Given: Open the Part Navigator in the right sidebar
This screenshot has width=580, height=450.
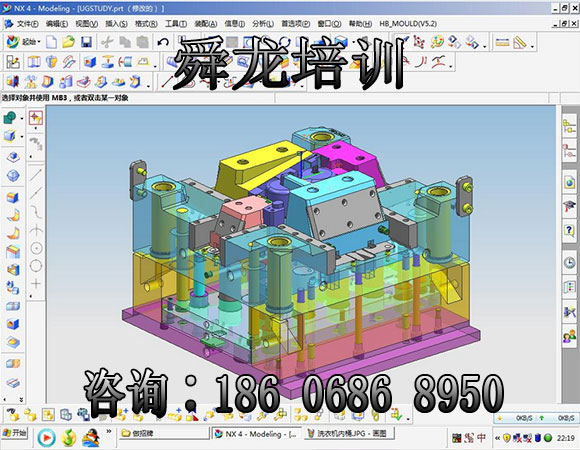Looking at the screenshot, I should point(569,151).
